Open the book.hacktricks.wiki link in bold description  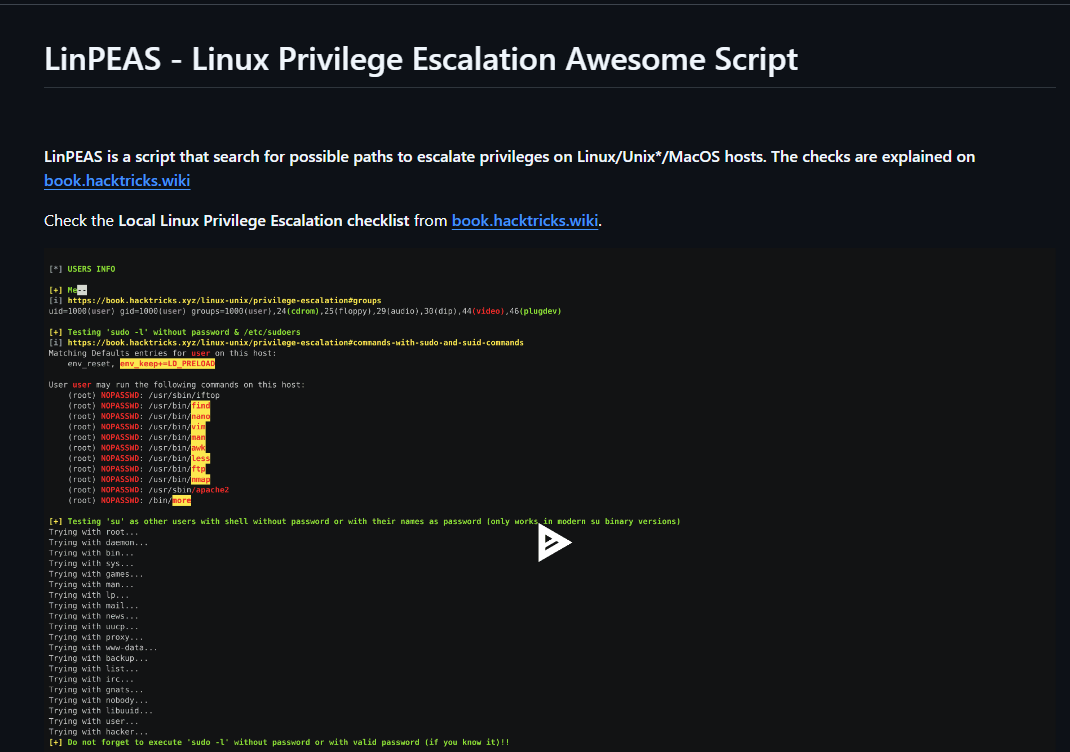[117, 181]
